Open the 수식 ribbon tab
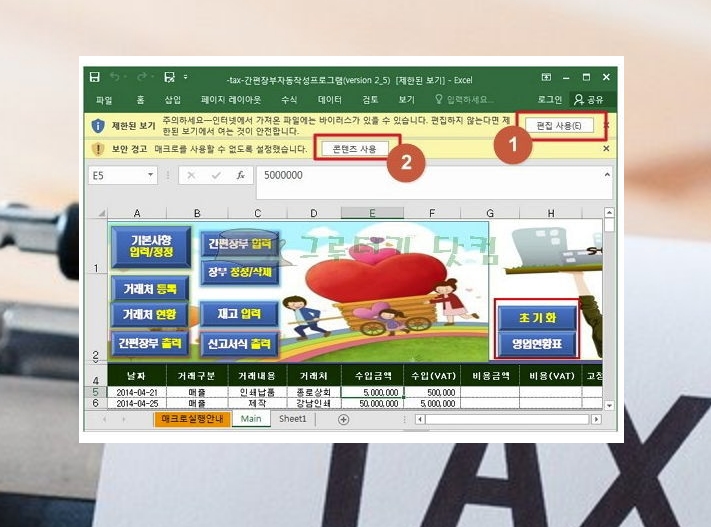711x527 pixels. click(289, 100)
